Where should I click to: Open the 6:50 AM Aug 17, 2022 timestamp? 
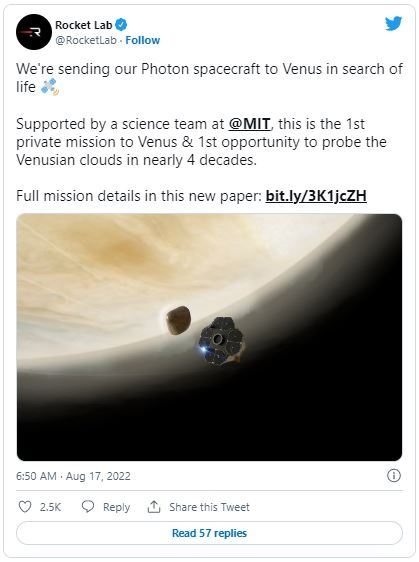(73, 476)
